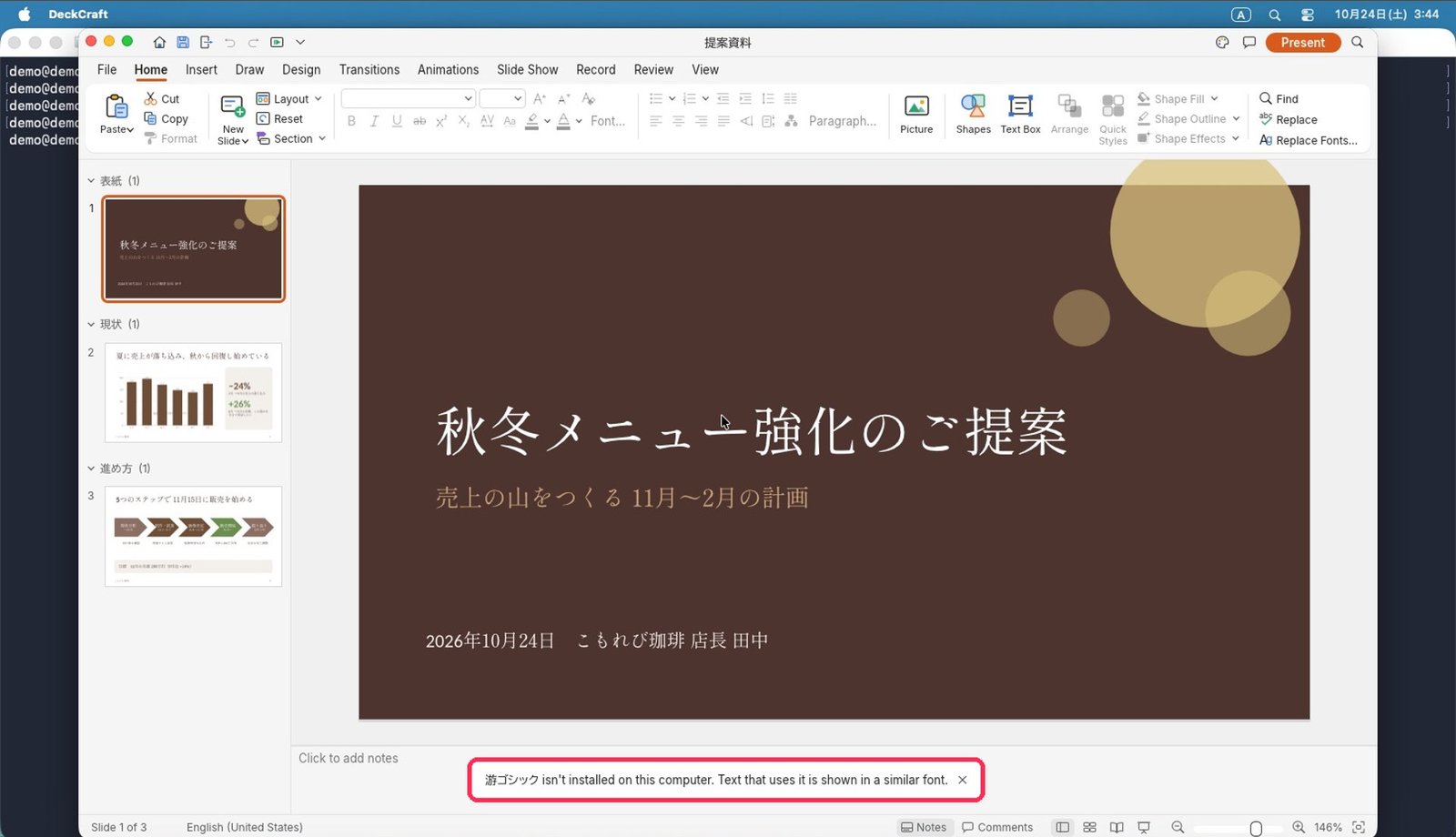Image resolution: width=1456 pixels, height=837 pixels.
Task: Increase the font size
Action: coord(540,98)
